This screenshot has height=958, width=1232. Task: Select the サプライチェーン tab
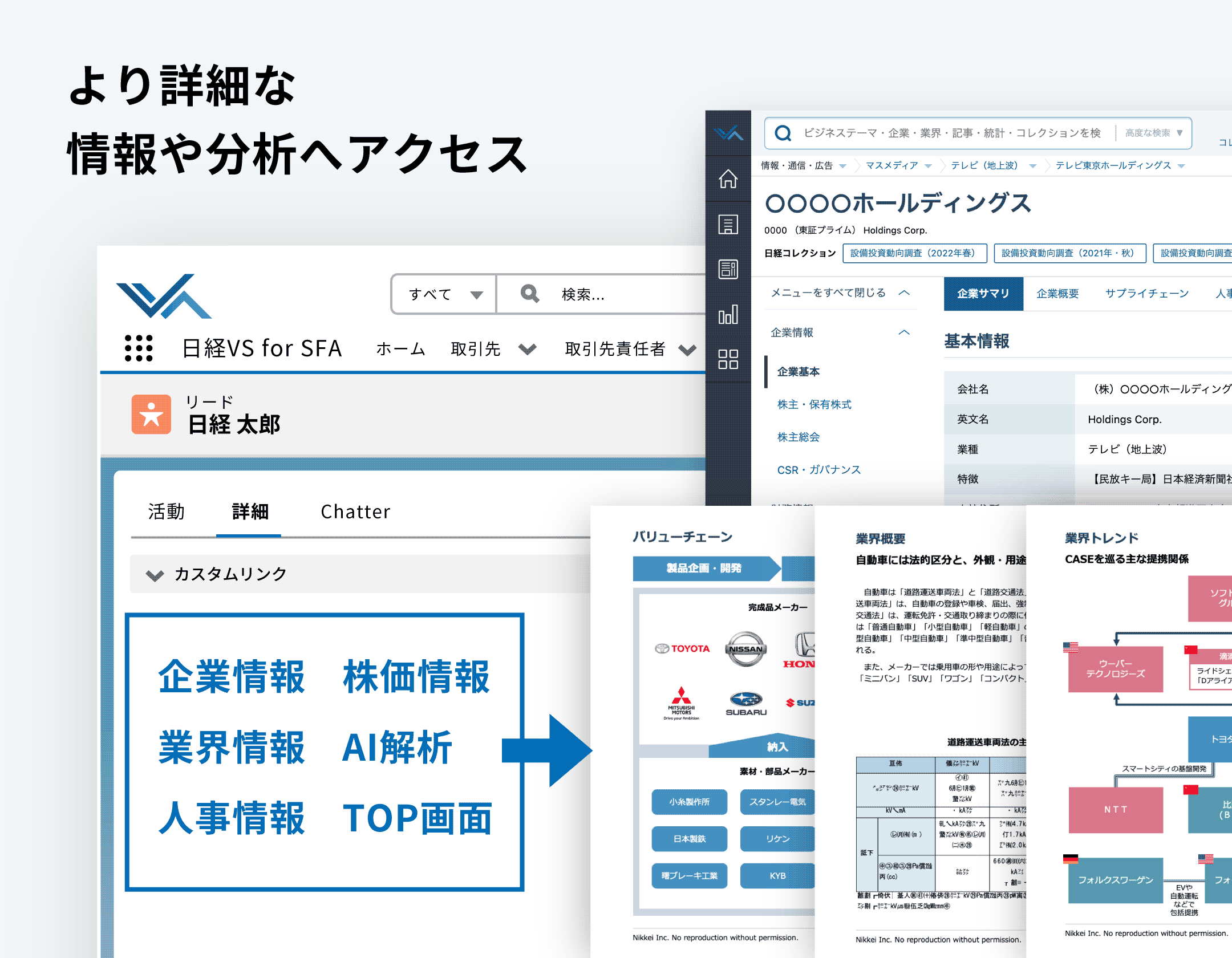tap(1147, 294)
